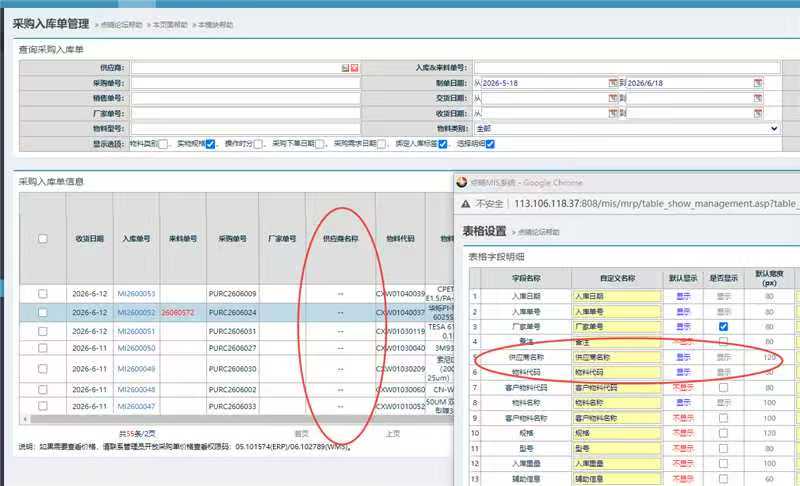
Task: Enable the first 显示选项 checkbox (物料类别)
Action: coord(163,144)
